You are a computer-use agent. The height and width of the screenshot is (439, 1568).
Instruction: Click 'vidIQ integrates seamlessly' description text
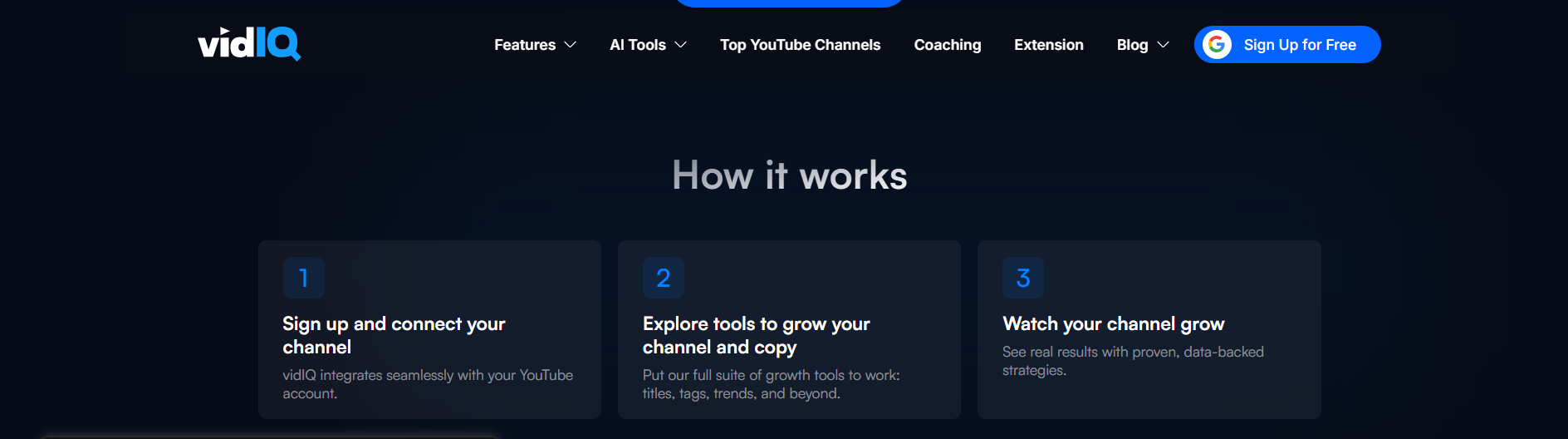click(x=428, y=384)
